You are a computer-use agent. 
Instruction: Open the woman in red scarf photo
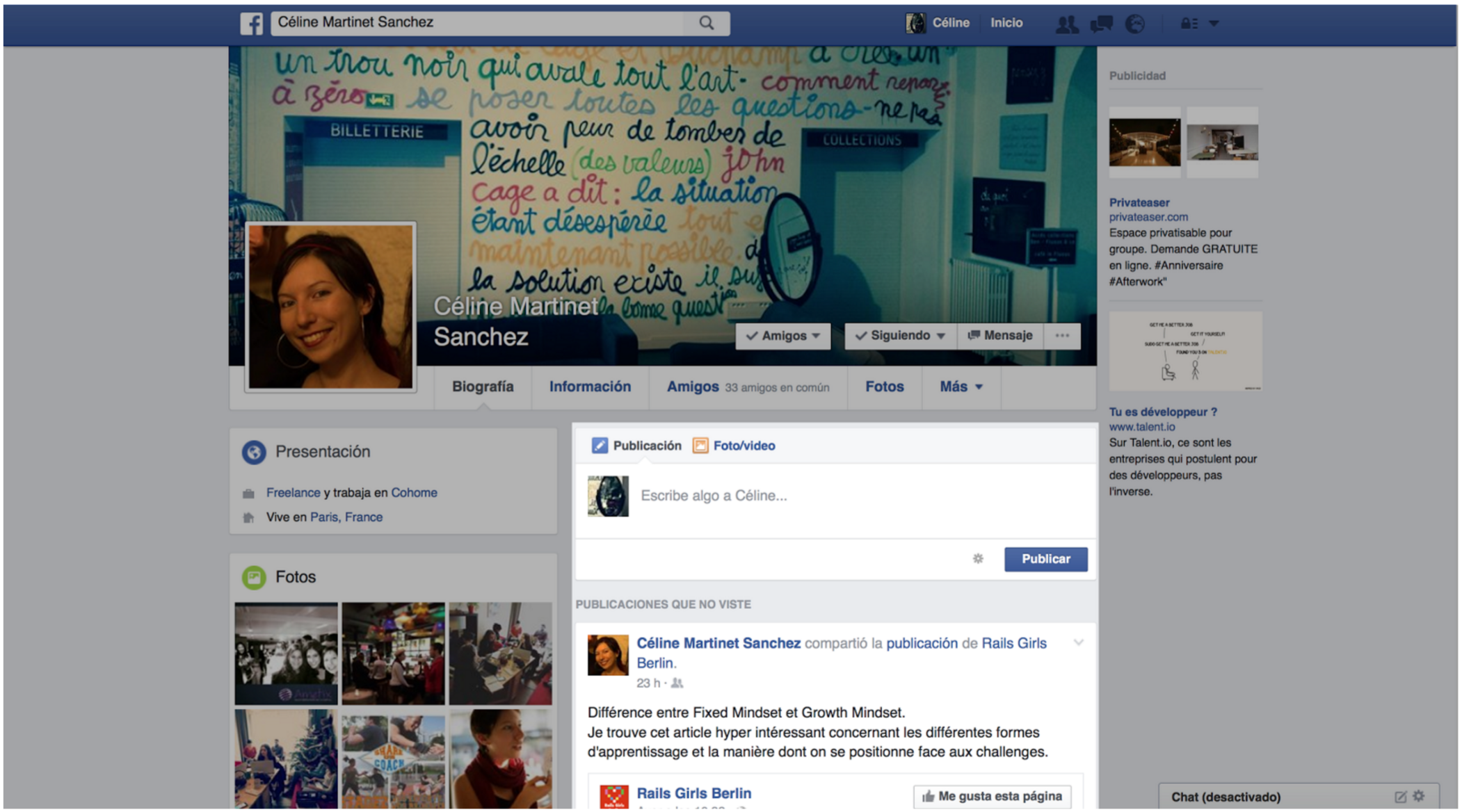(500, 759)
